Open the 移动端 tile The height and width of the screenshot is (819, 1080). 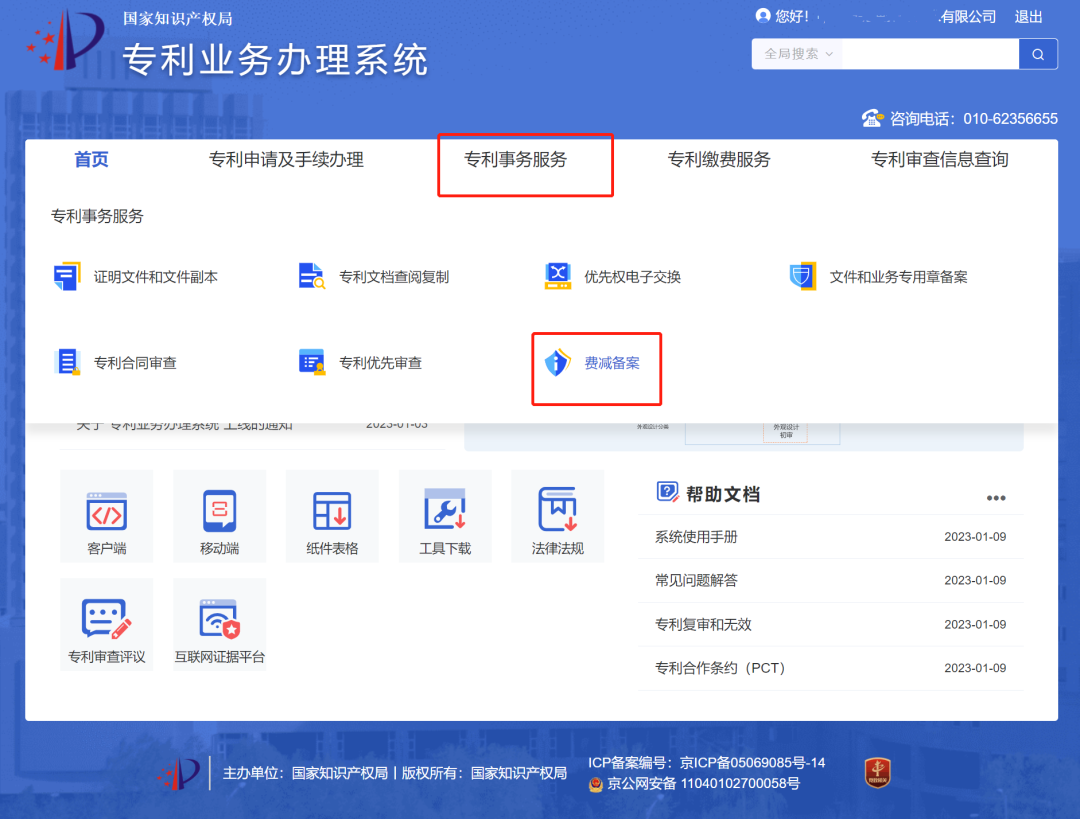(219, 517)
